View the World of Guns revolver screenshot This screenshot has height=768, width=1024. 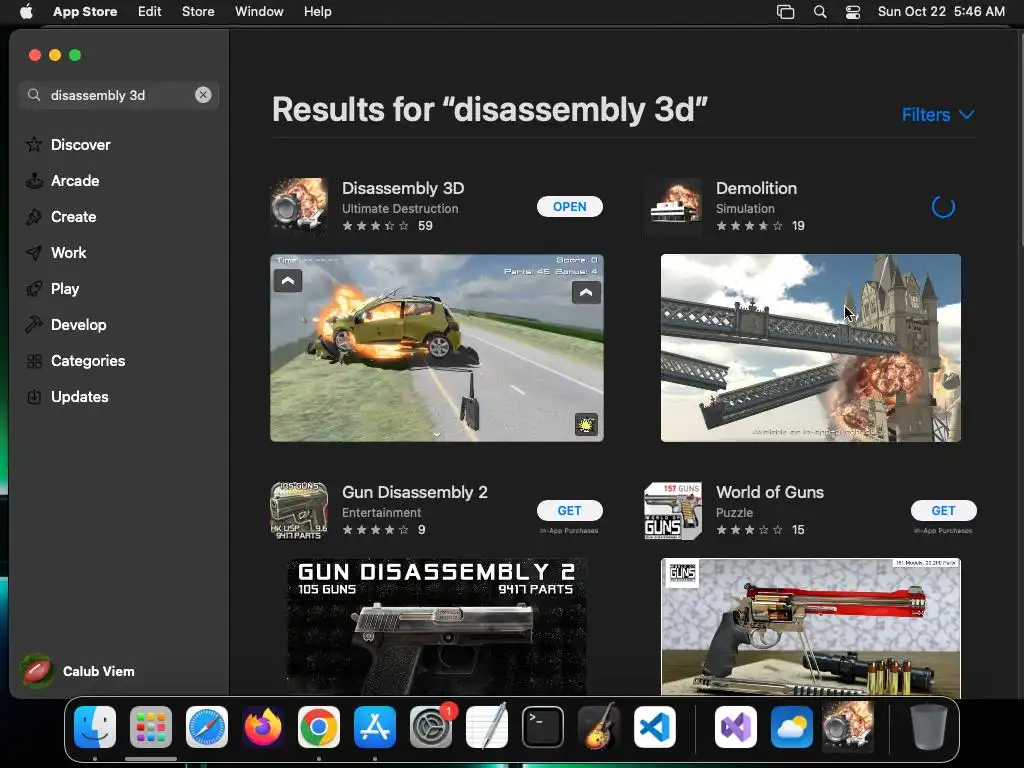point(810,627)
